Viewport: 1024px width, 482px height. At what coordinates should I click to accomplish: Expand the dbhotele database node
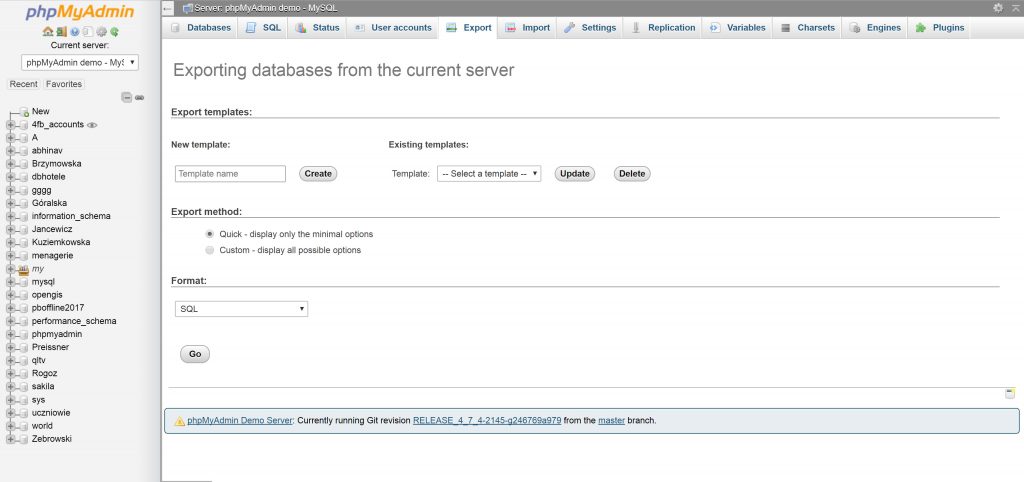(x=10, y=177)
